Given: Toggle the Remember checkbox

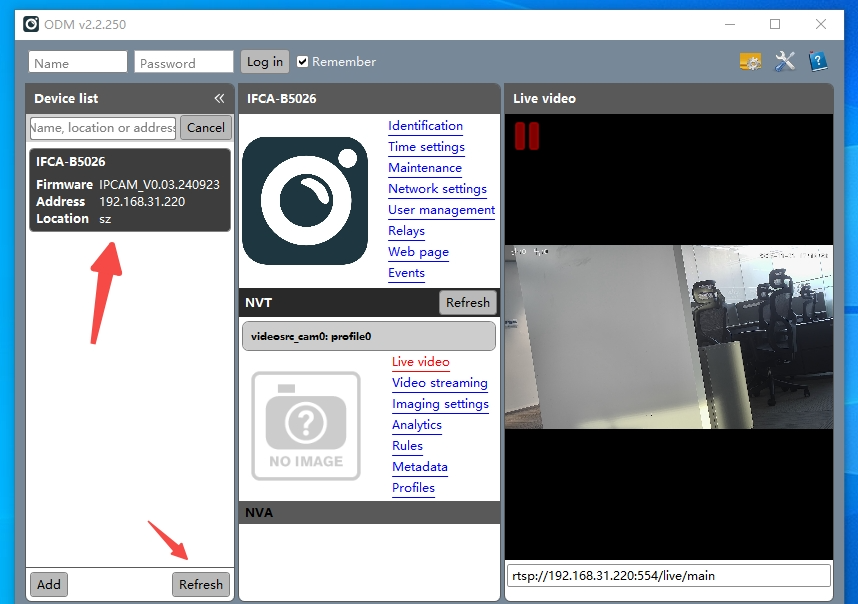Looking at the screenshot, I should (302, 61).
